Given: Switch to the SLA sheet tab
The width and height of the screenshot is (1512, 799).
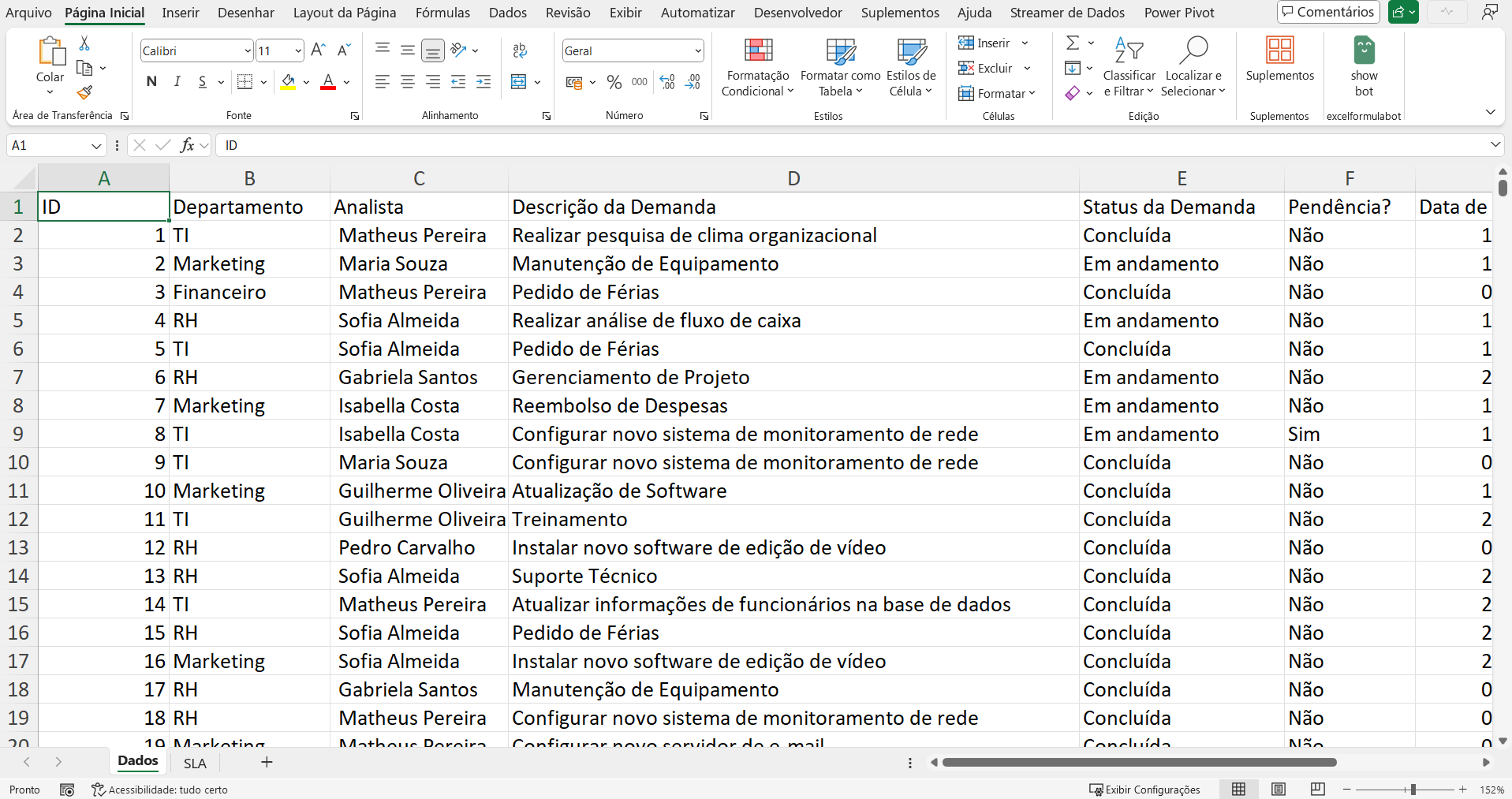Looking at the screenshot, I should click(195, 763).
